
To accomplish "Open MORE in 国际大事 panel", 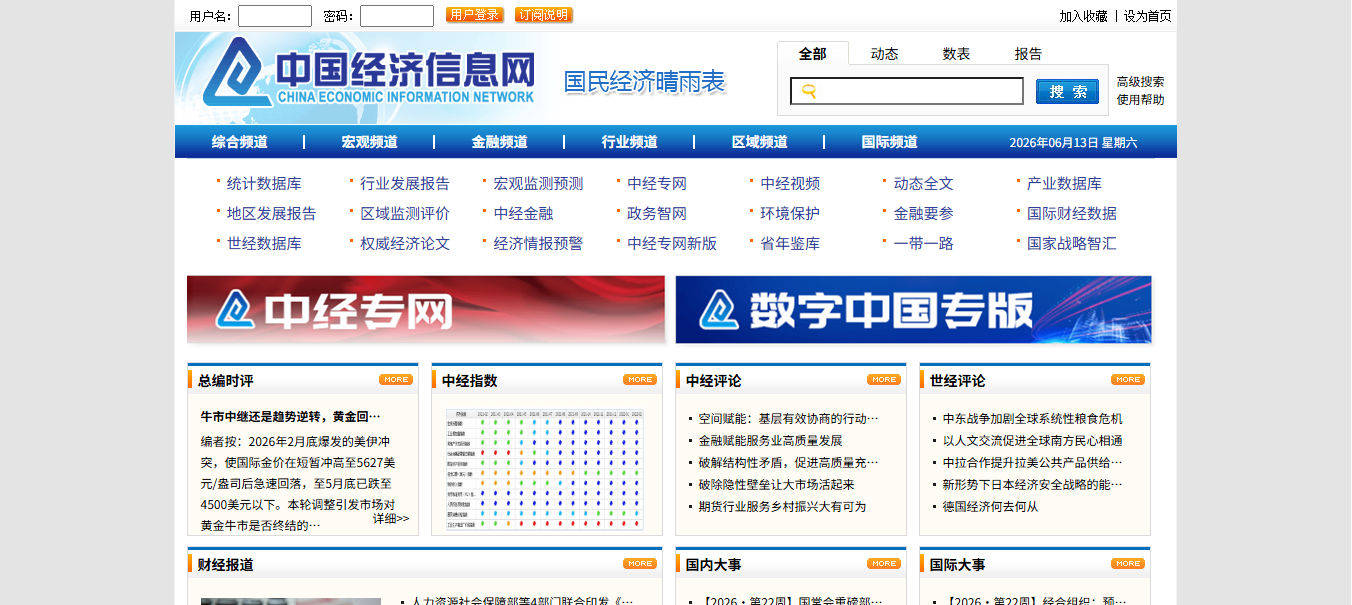I will click(1128, 564).
